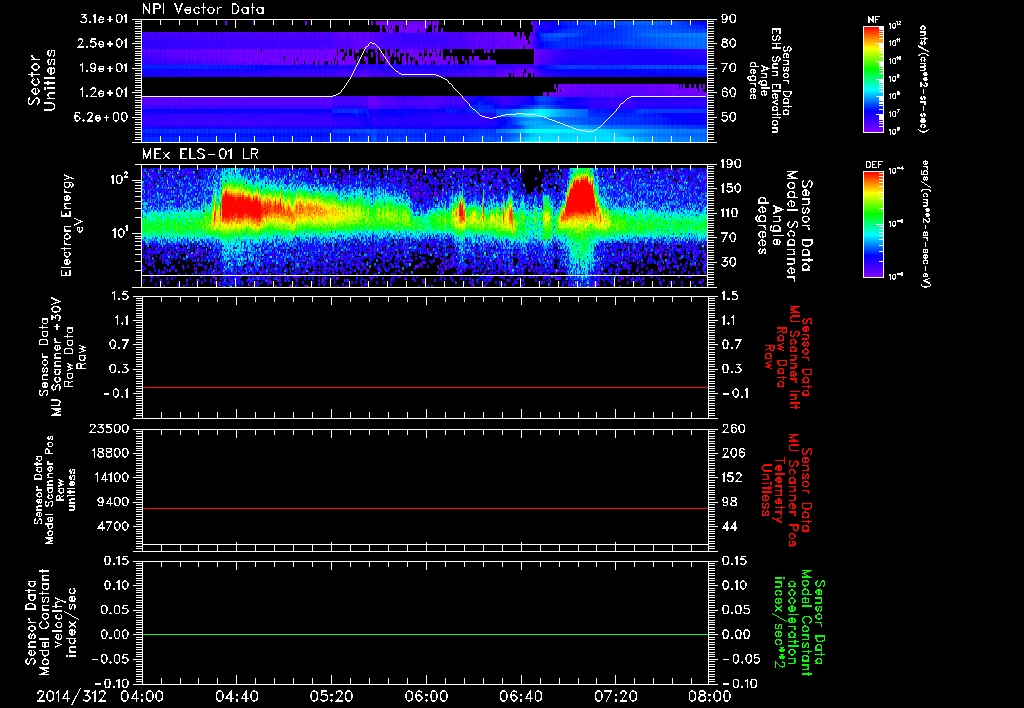Click the red scanner position line near 9400
The image size is (1024, 708).
(x=425, y=508)
